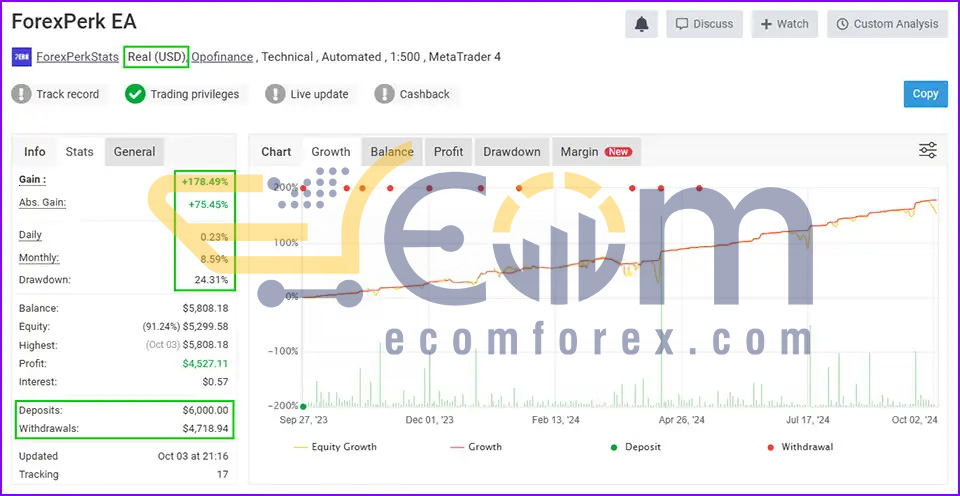This screenshot has height=496, width=960.
Task: Click the $4,718.94 Withdrawals value
Action: (x=205, y=429)
